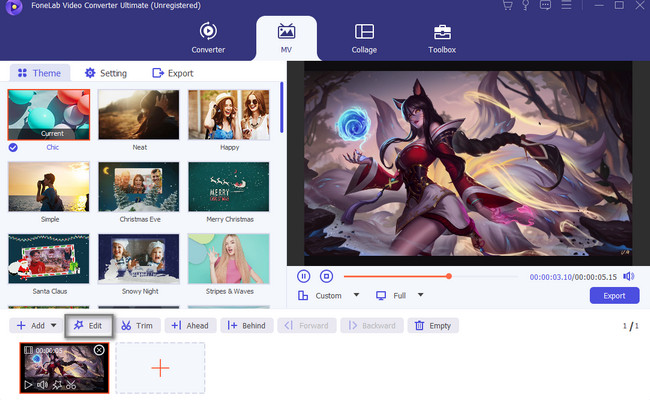Pause the preview playback
This screenshot has width=650, height=400.
(x=303, y=276)
